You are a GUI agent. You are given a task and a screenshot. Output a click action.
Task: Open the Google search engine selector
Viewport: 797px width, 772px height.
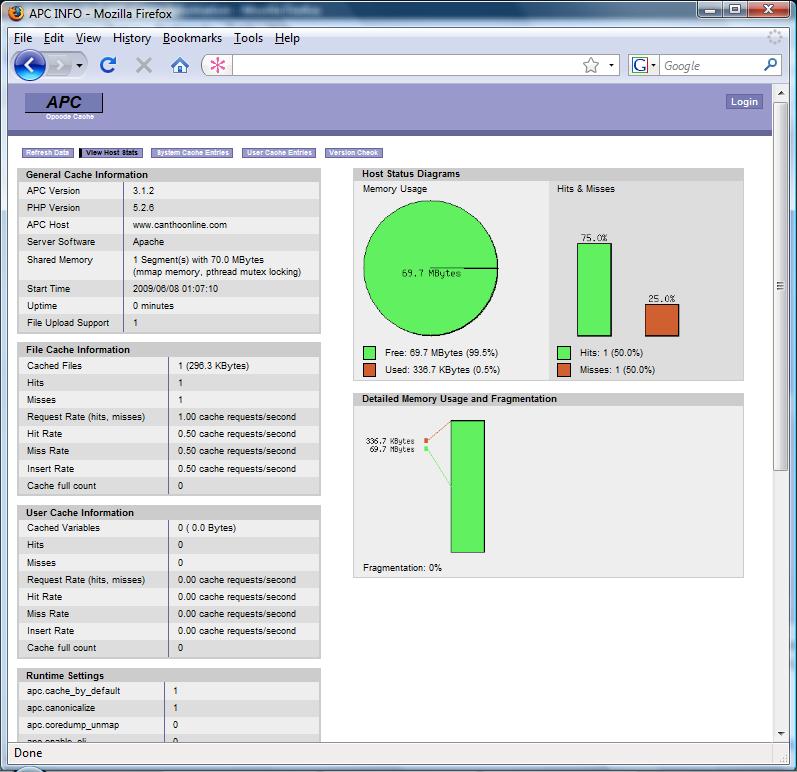643,65
